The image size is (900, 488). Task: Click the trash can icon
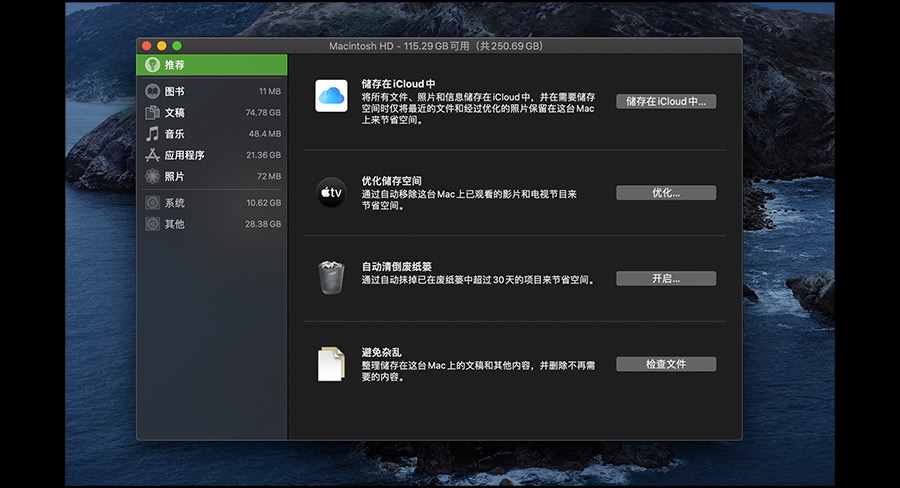pyautogui.click(x=331, y=278)
